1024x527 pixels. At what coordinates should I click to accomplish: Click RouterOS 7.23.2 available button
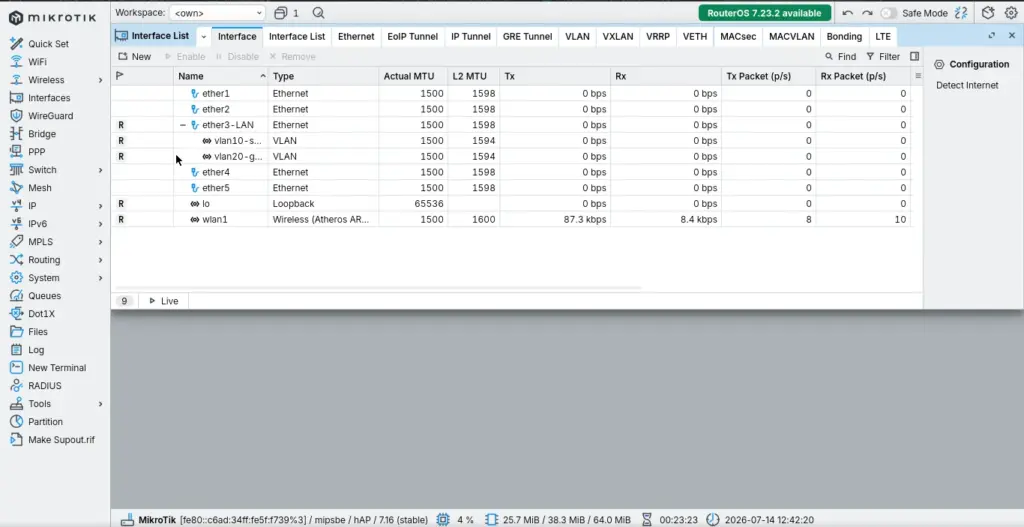click(x=764, y=13)
